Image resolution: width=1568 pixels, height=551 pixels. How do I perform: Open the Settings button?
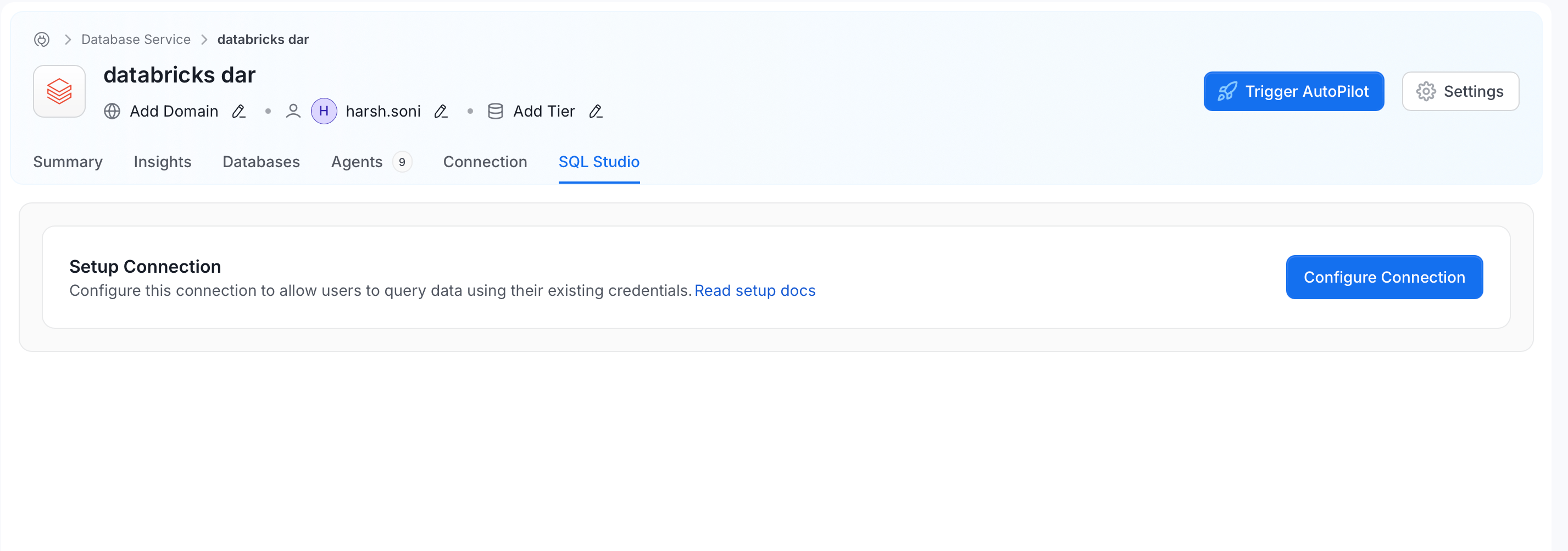[x=1460, y=91]
